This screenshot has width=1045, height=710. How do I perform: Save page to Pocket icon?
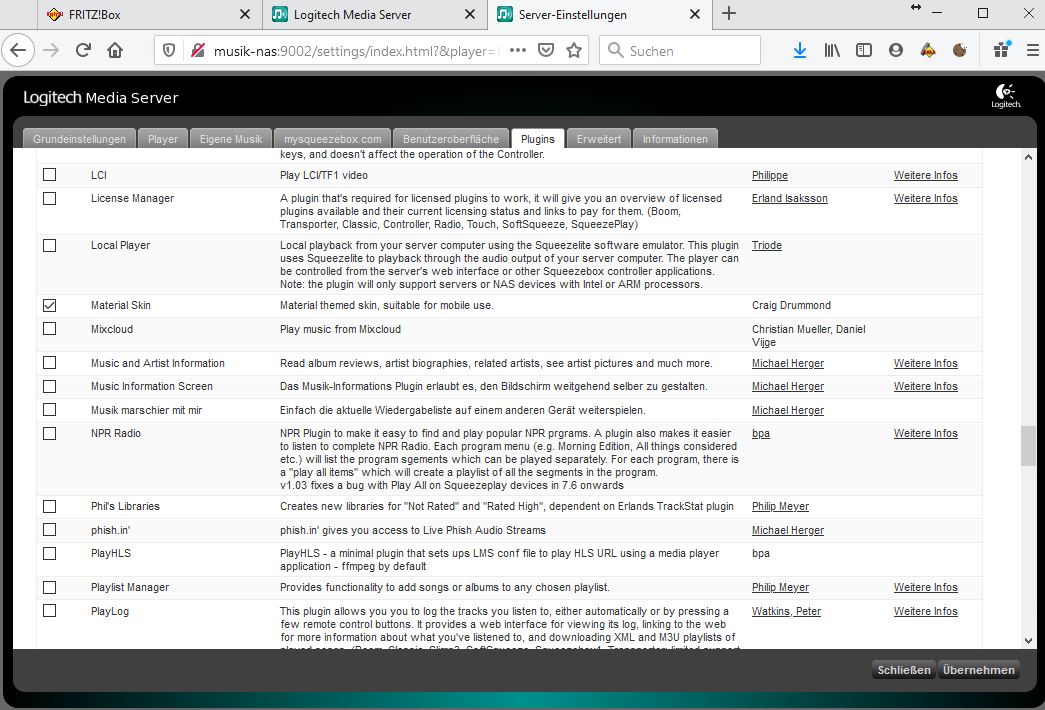(x=546, y=51)
